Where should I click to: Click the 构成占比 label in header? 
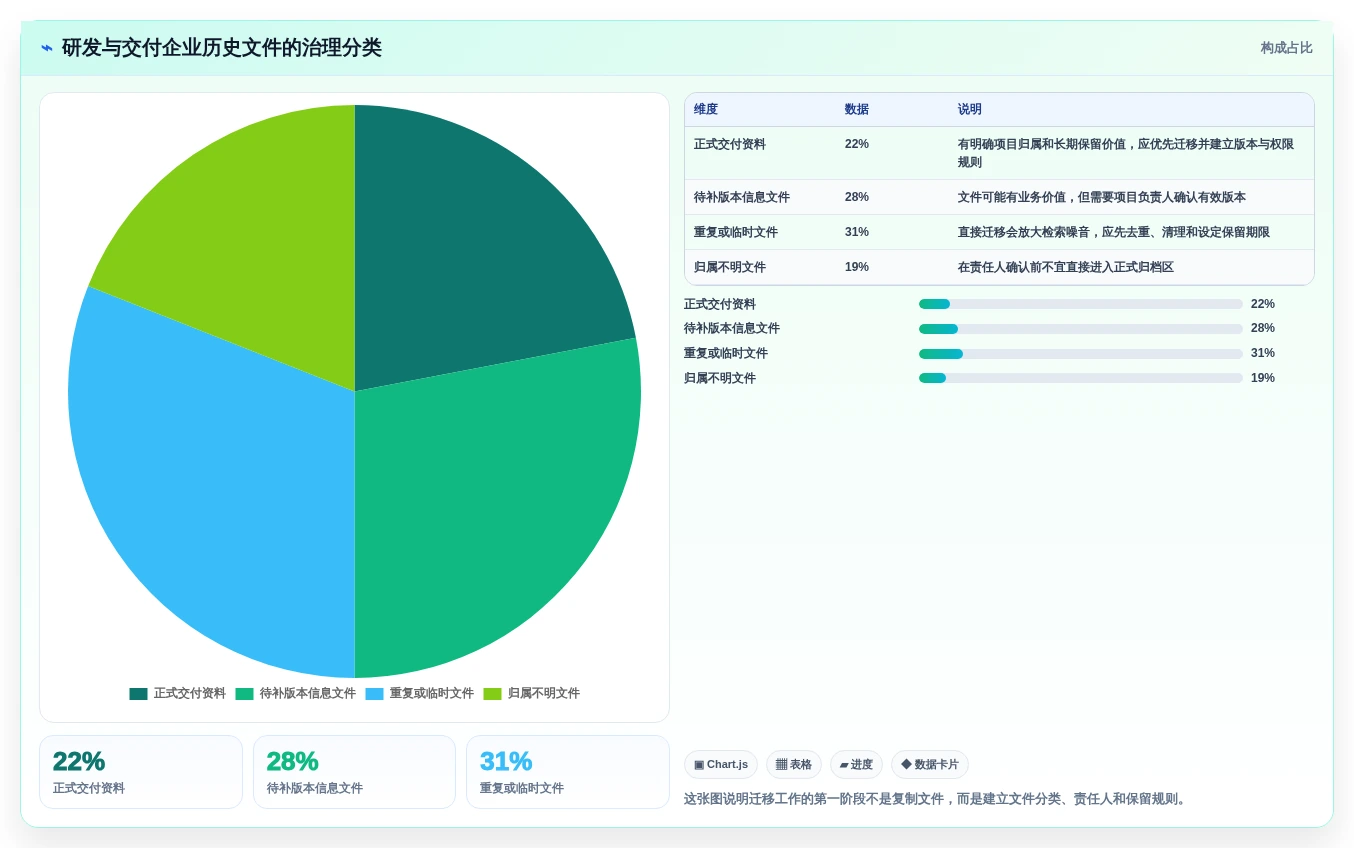(x=1286, y=48)
